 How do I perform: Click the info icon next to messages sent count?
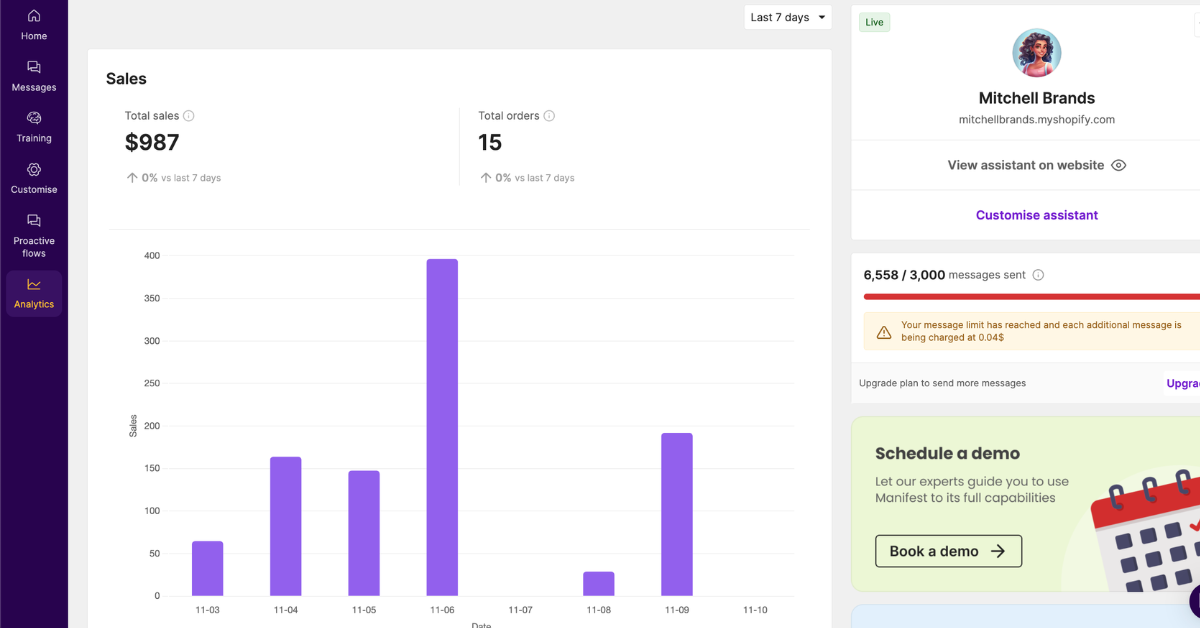click(1038, 274)
